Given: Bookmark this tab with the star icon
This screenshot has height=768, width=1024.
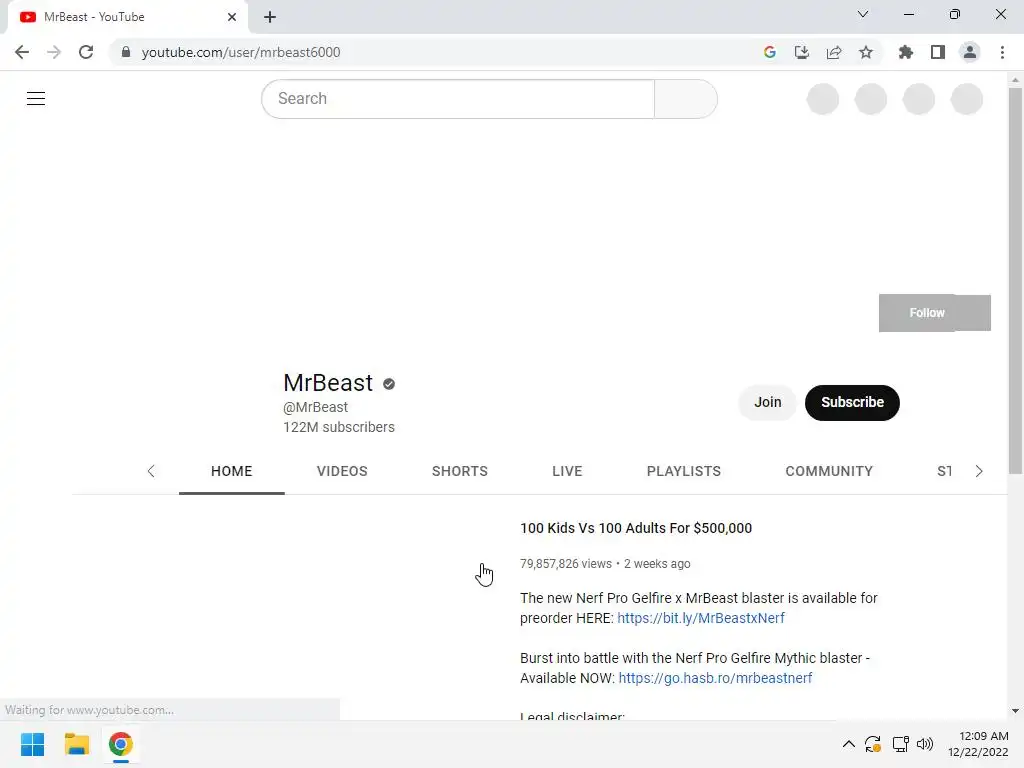Looking at the screenshot, I should 866,52.
